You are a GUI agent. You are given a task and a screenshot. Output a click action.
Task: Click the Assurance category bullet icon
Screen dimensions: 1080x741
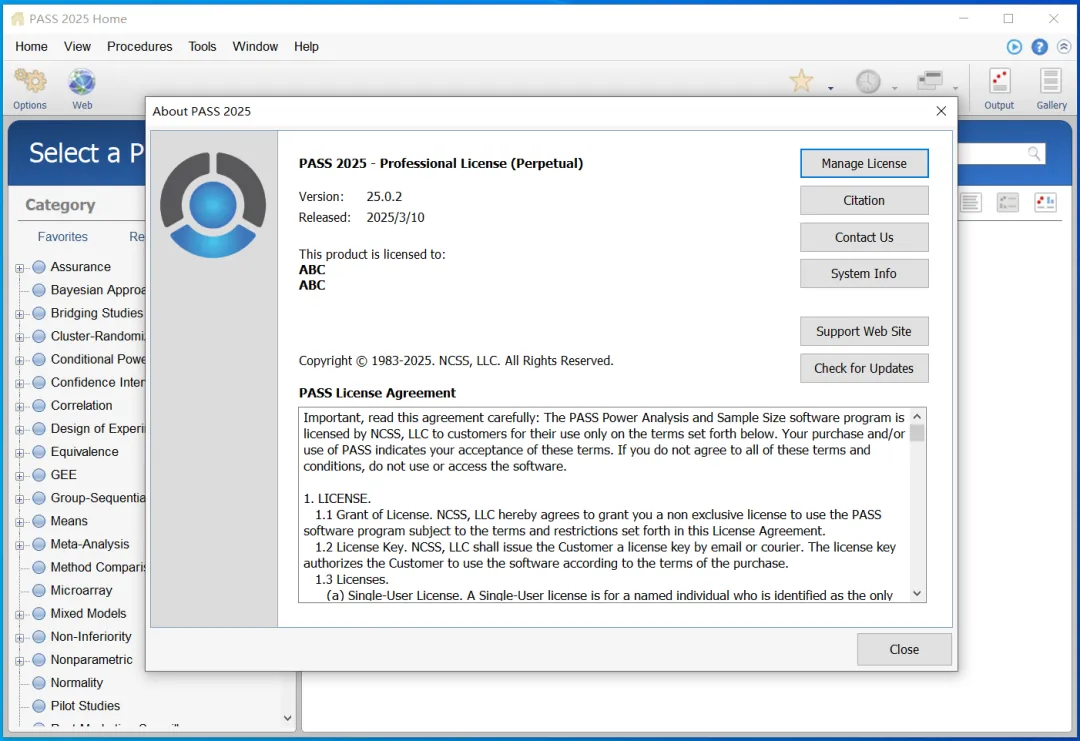(x=39, y=267)
